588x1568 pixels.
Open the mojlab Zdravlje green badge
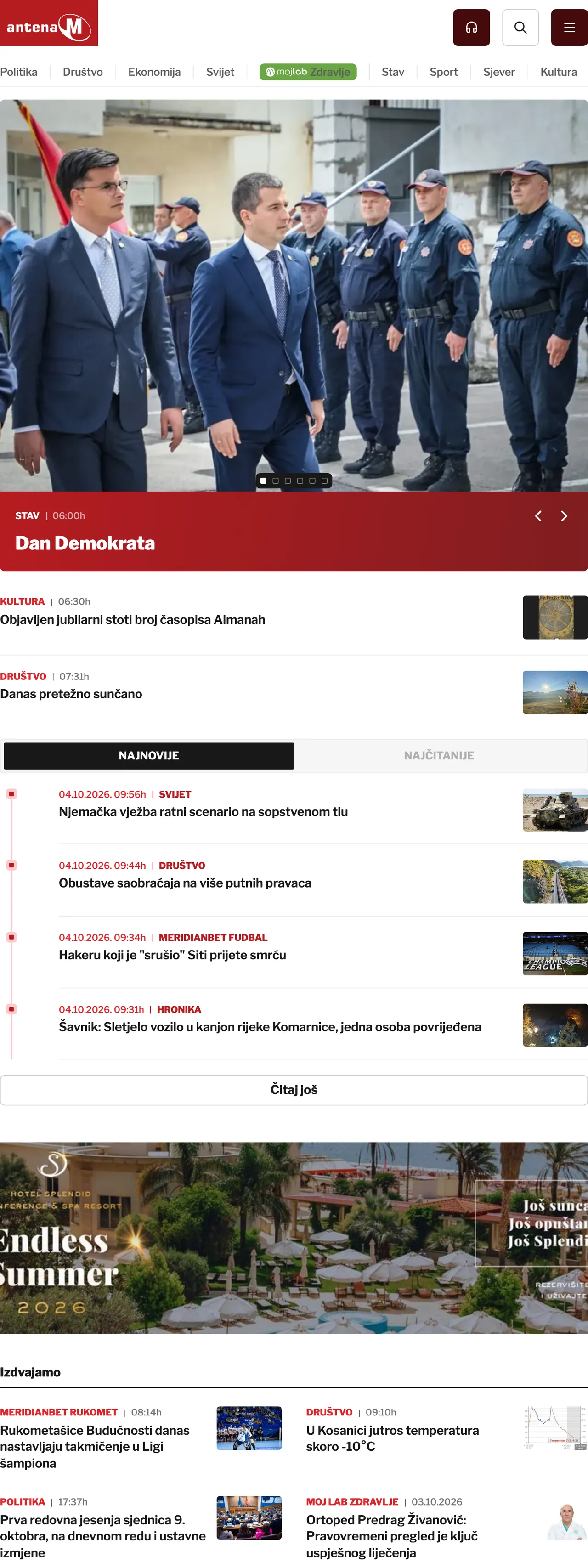pyautogui.click(x=308, y=72)
